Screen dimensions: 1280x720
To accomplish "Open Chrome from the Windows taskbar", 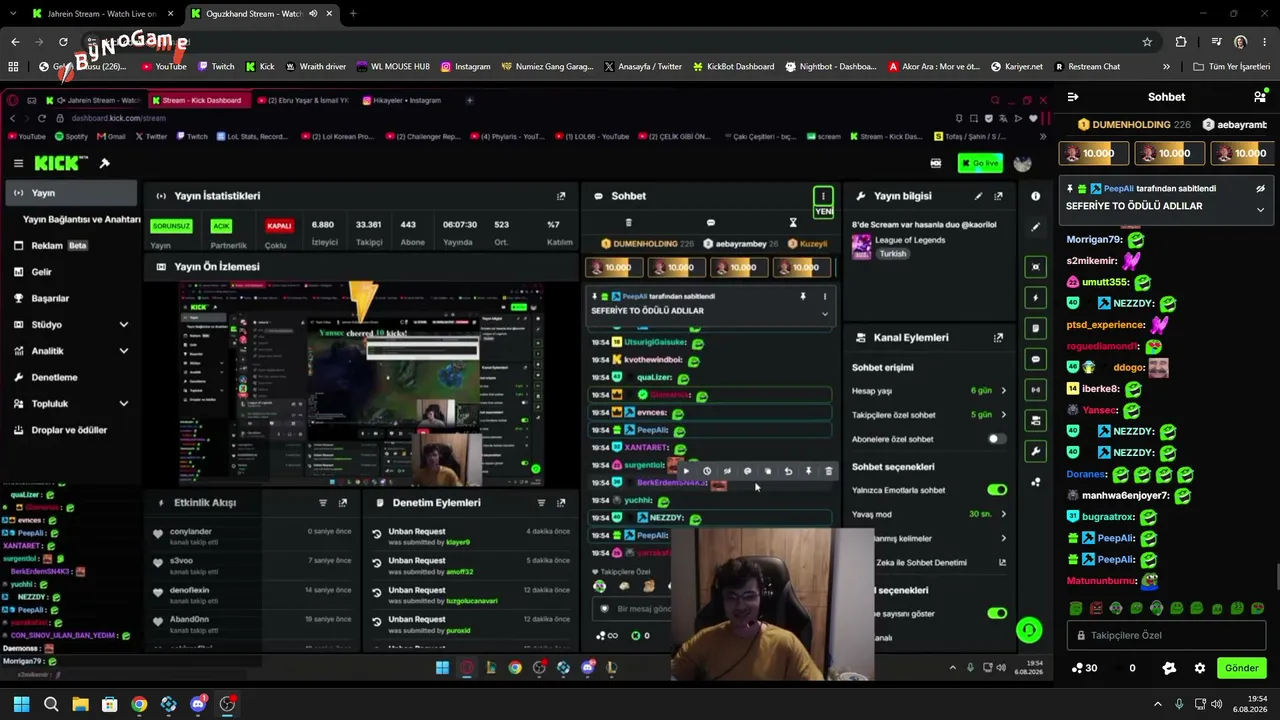I will coord(139,704).
